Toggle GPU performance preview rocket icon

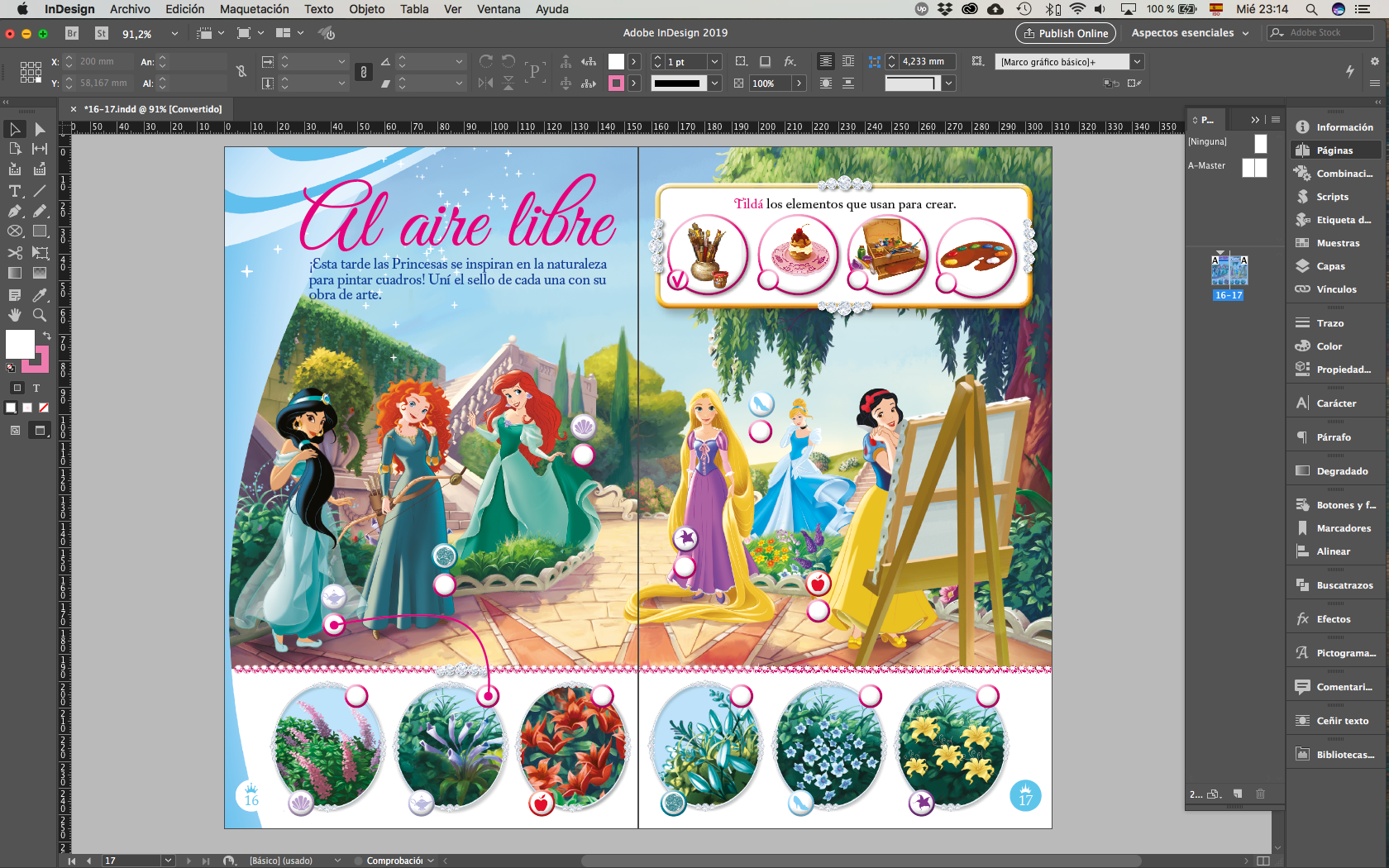[x=327, y=33]
